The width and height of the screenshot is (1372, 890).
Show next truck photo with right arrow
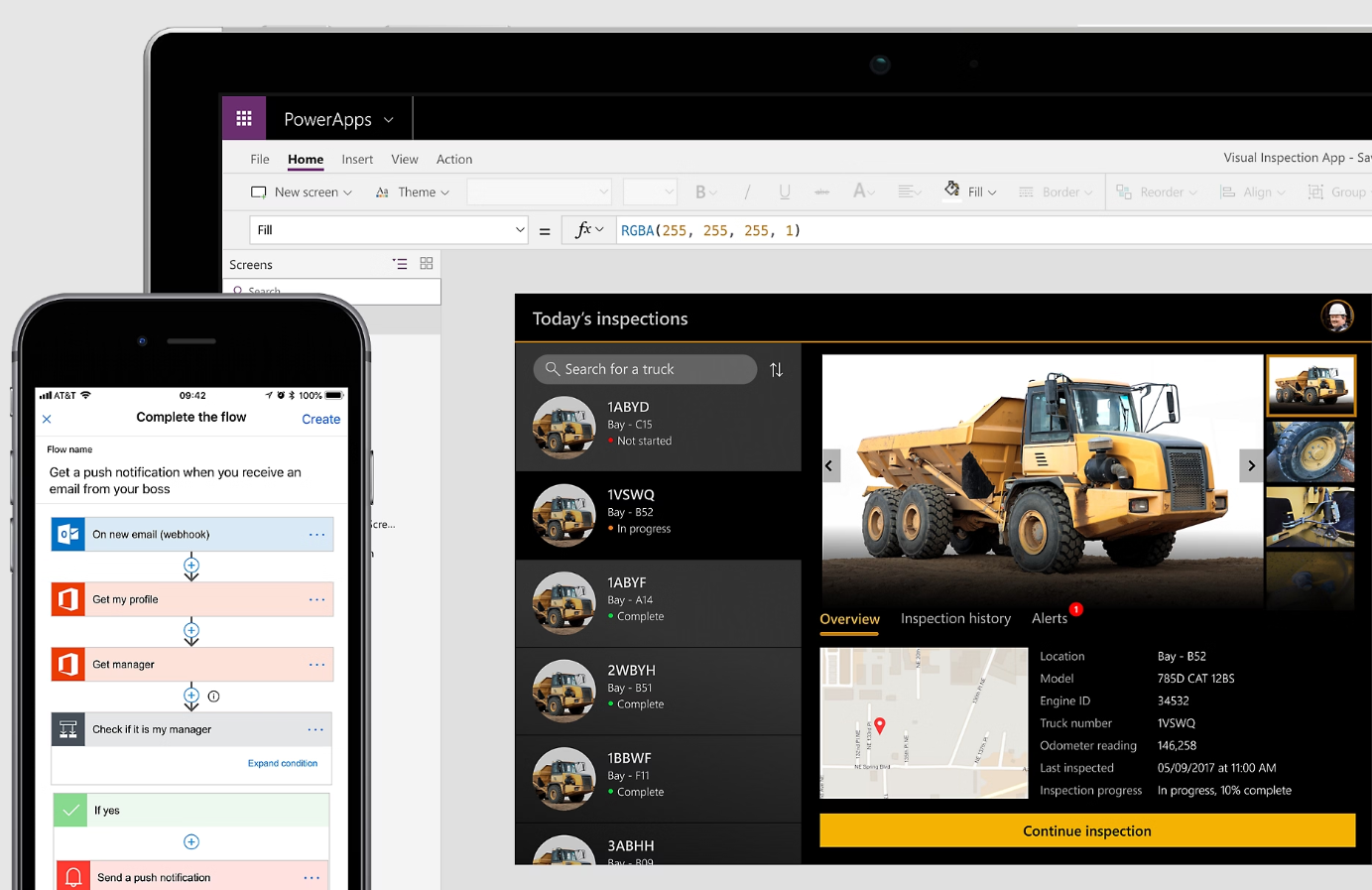pyautogui.click(x=1251, y=465)
